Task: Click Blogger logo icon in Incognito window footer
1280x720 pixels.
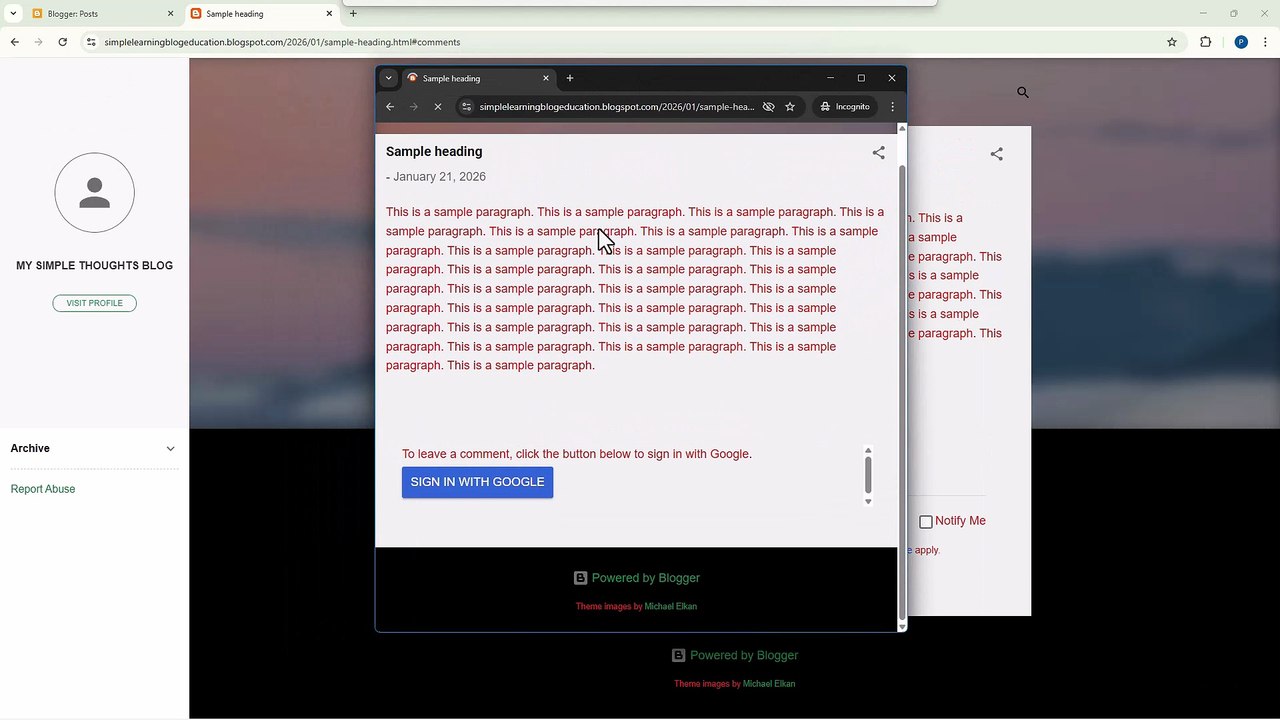Action: pyautogui.click(x=580, y=578)
